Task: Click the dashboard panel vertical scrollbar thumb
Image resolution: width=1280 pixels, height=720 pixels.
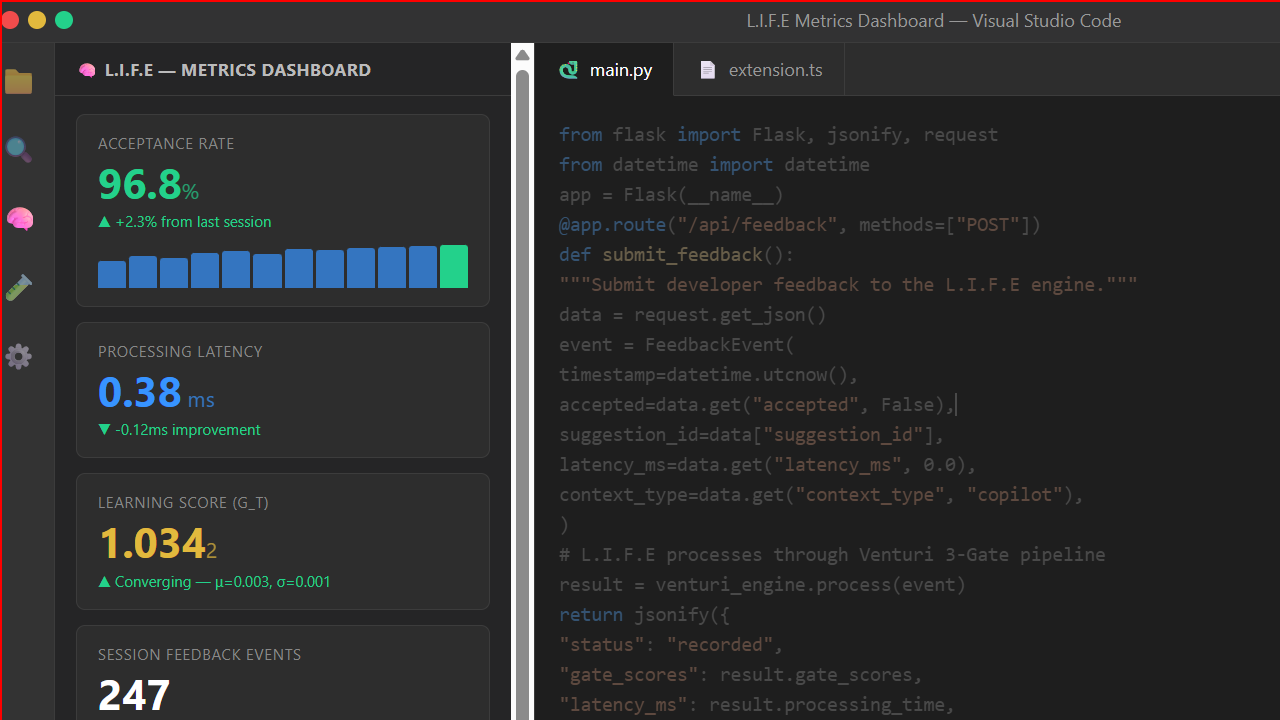Action: click(522, 395)
